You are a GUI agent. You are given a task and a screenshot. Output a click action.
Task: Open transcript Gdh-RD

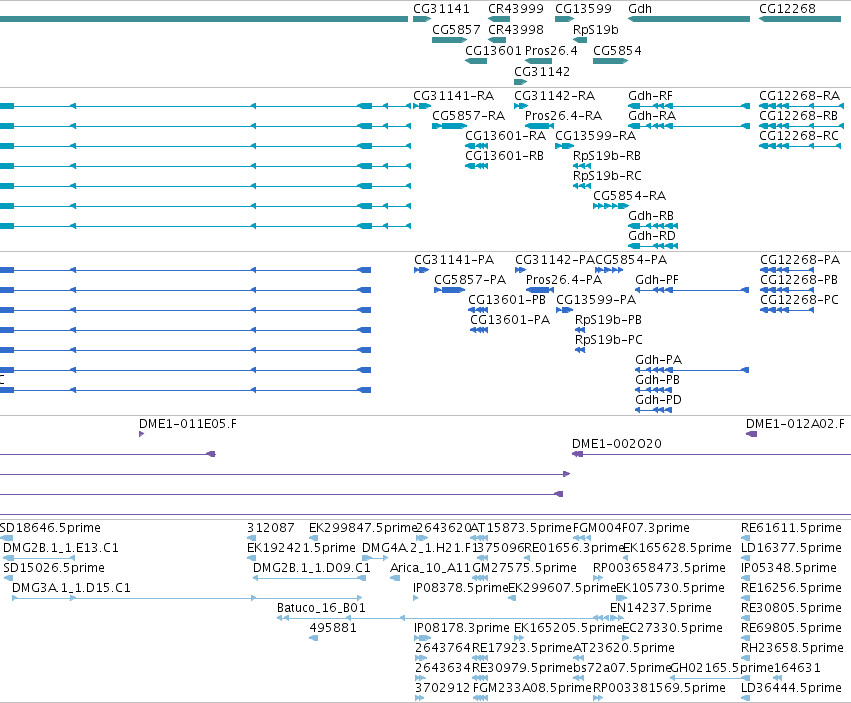tap(651, 236)
